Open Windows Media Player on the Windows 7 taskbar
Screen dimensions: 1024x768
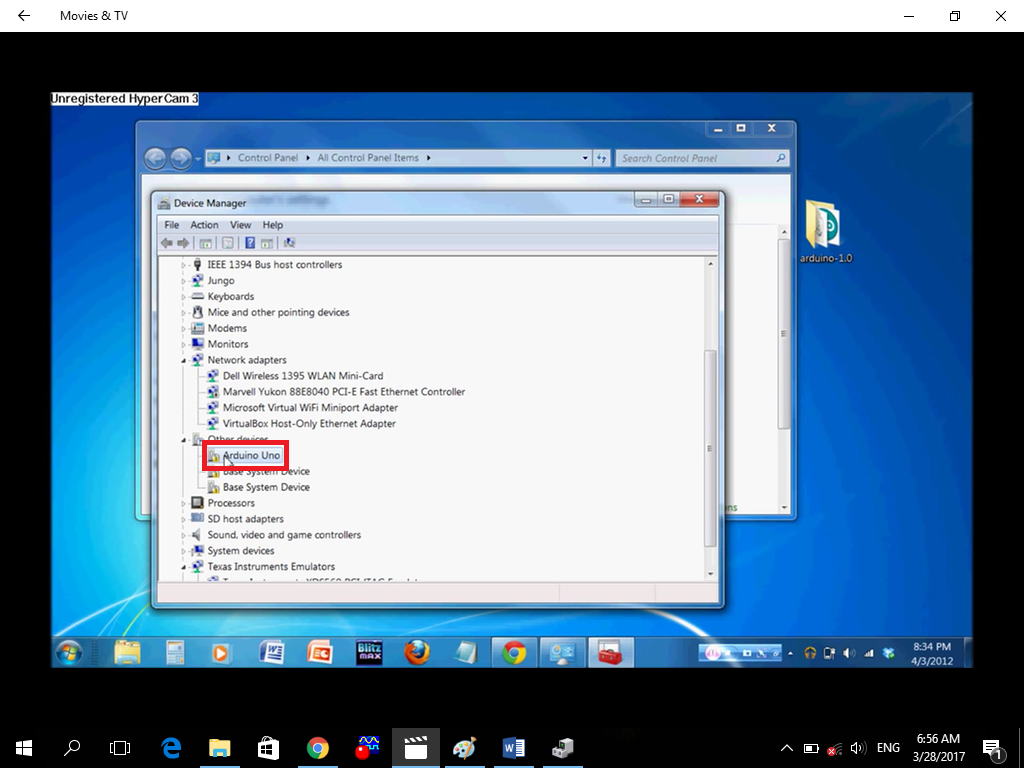(221, 652)
